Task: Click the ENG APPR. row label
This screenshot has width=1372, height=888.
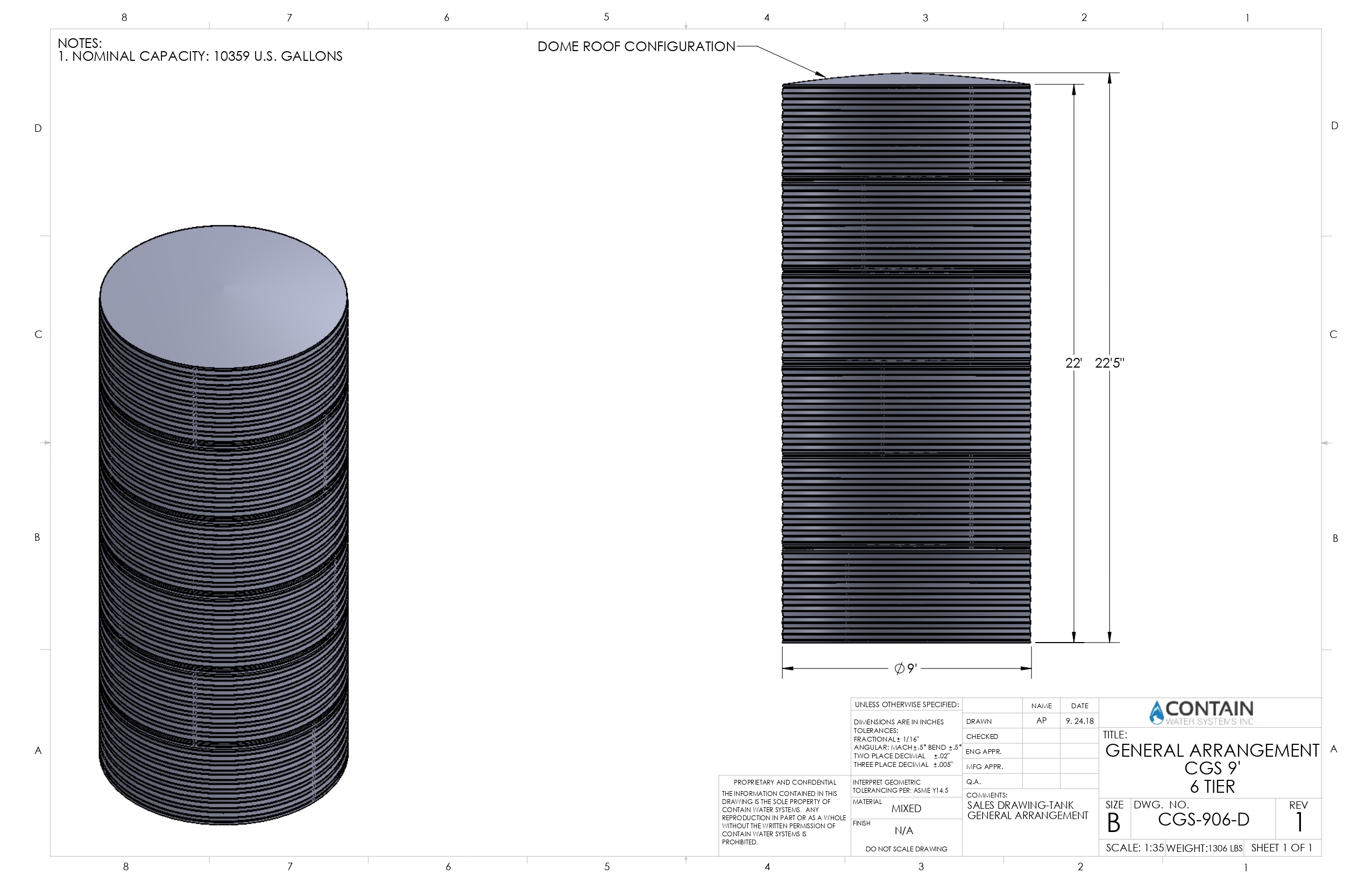Action: coord(984,751)
